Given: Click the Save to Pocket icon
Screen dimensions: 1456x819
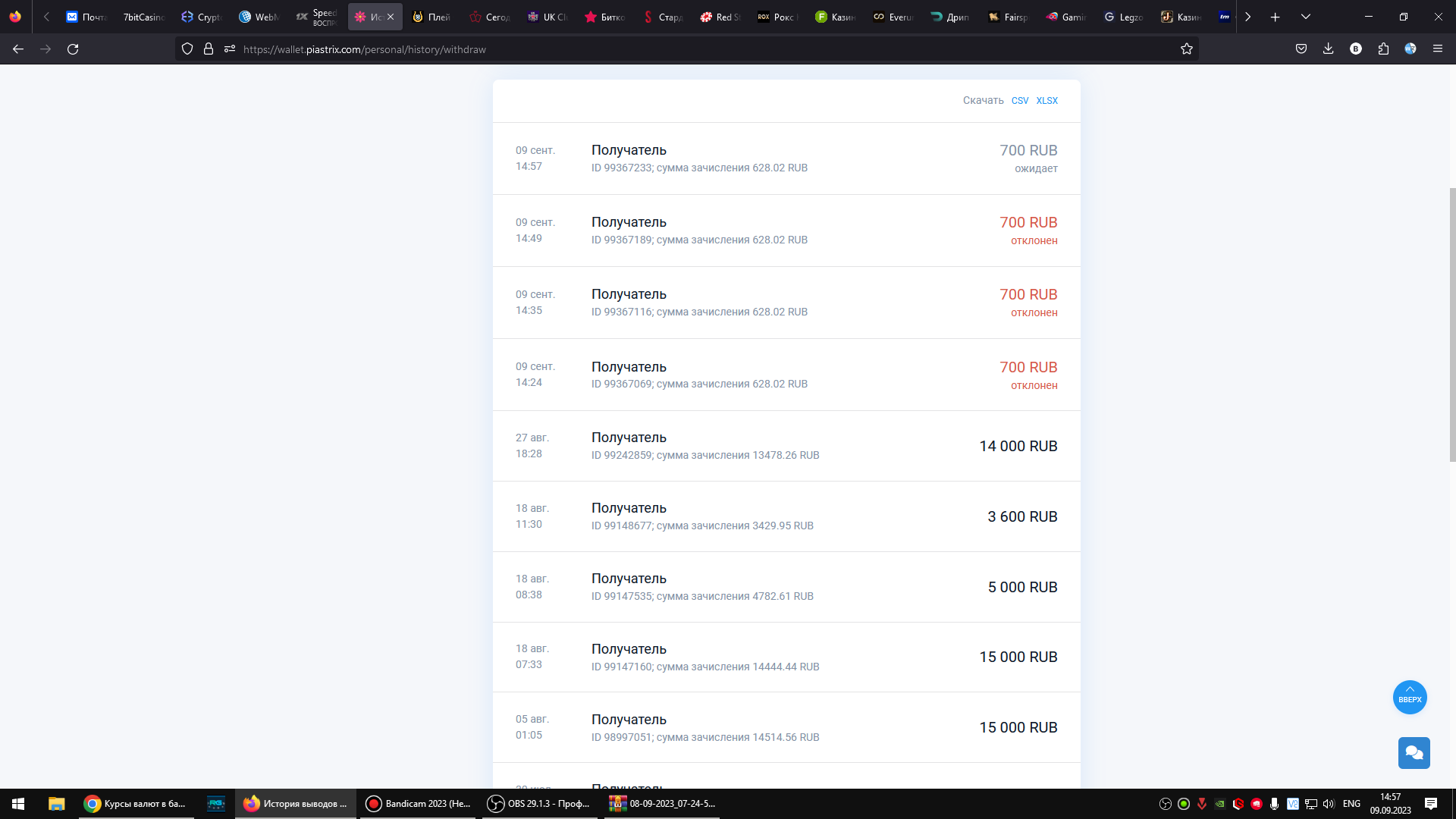Looking at the screenshot, I should (1301, 49).
